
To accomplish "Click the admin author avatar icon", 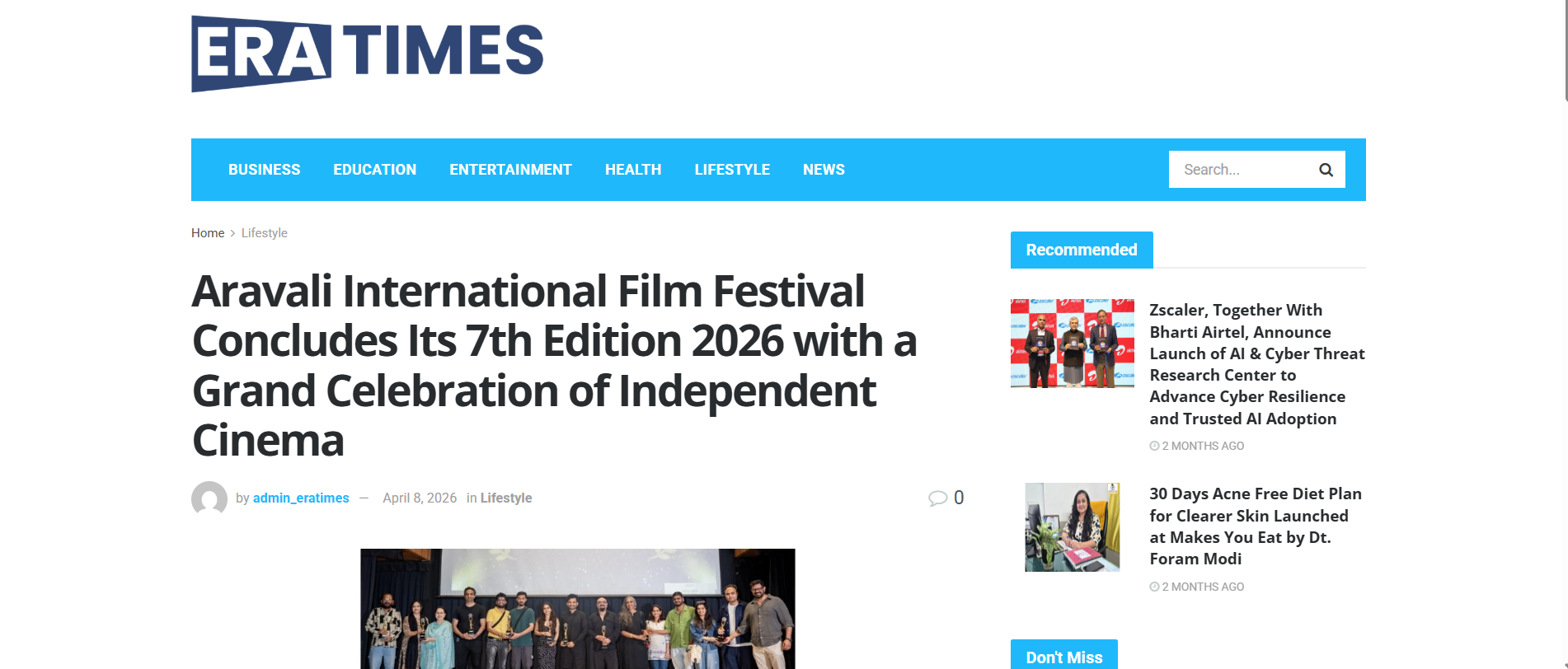I will tap(209, 498).
